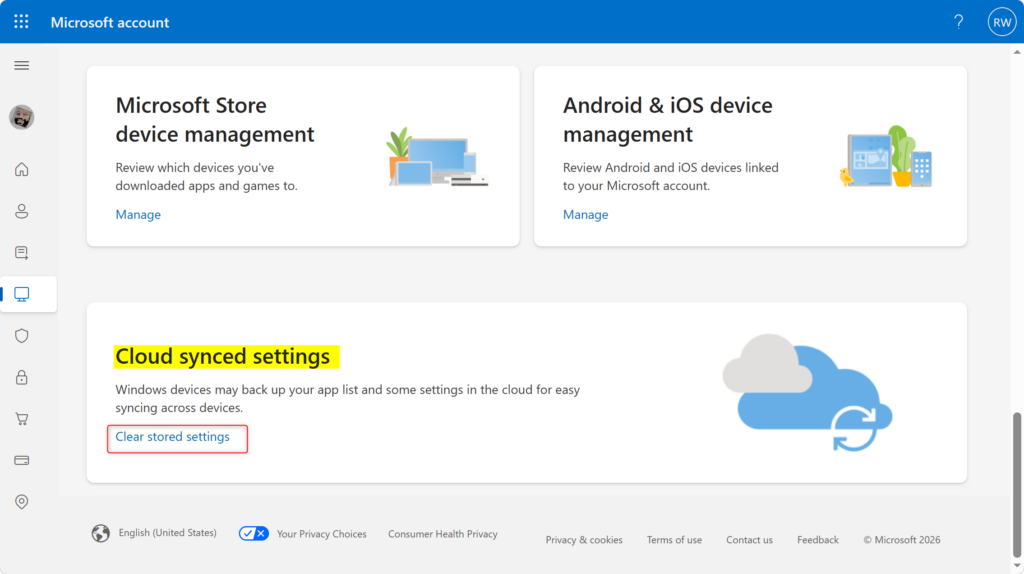
Task: Expand the hamburger navigation menu
Action: click(x=22, y=65)
